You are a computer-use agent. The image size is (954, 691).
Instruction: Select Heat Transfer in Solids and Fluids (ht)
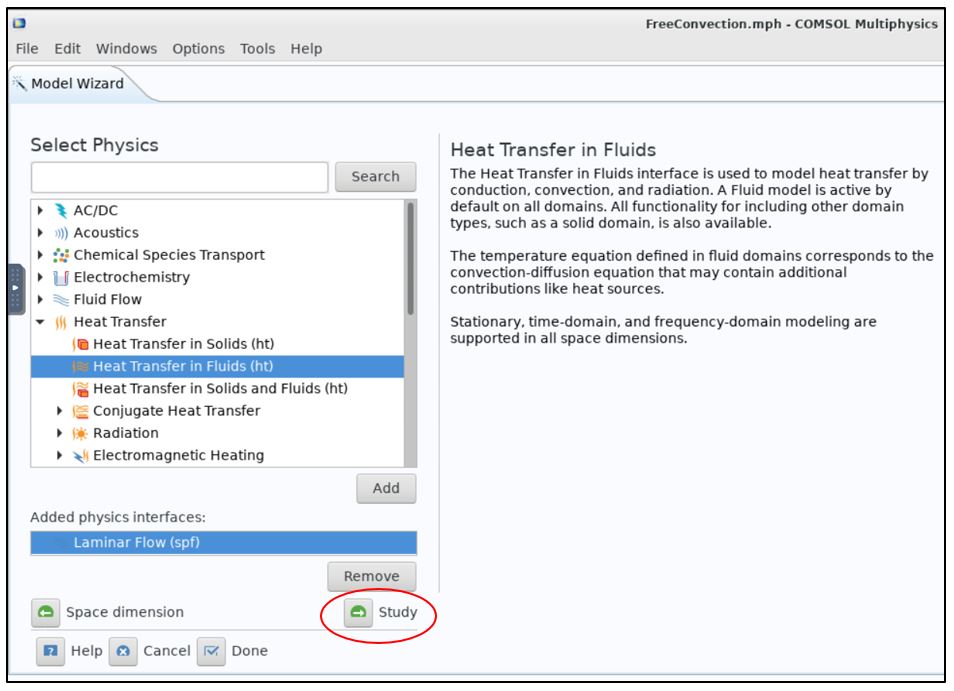(220, 389)
